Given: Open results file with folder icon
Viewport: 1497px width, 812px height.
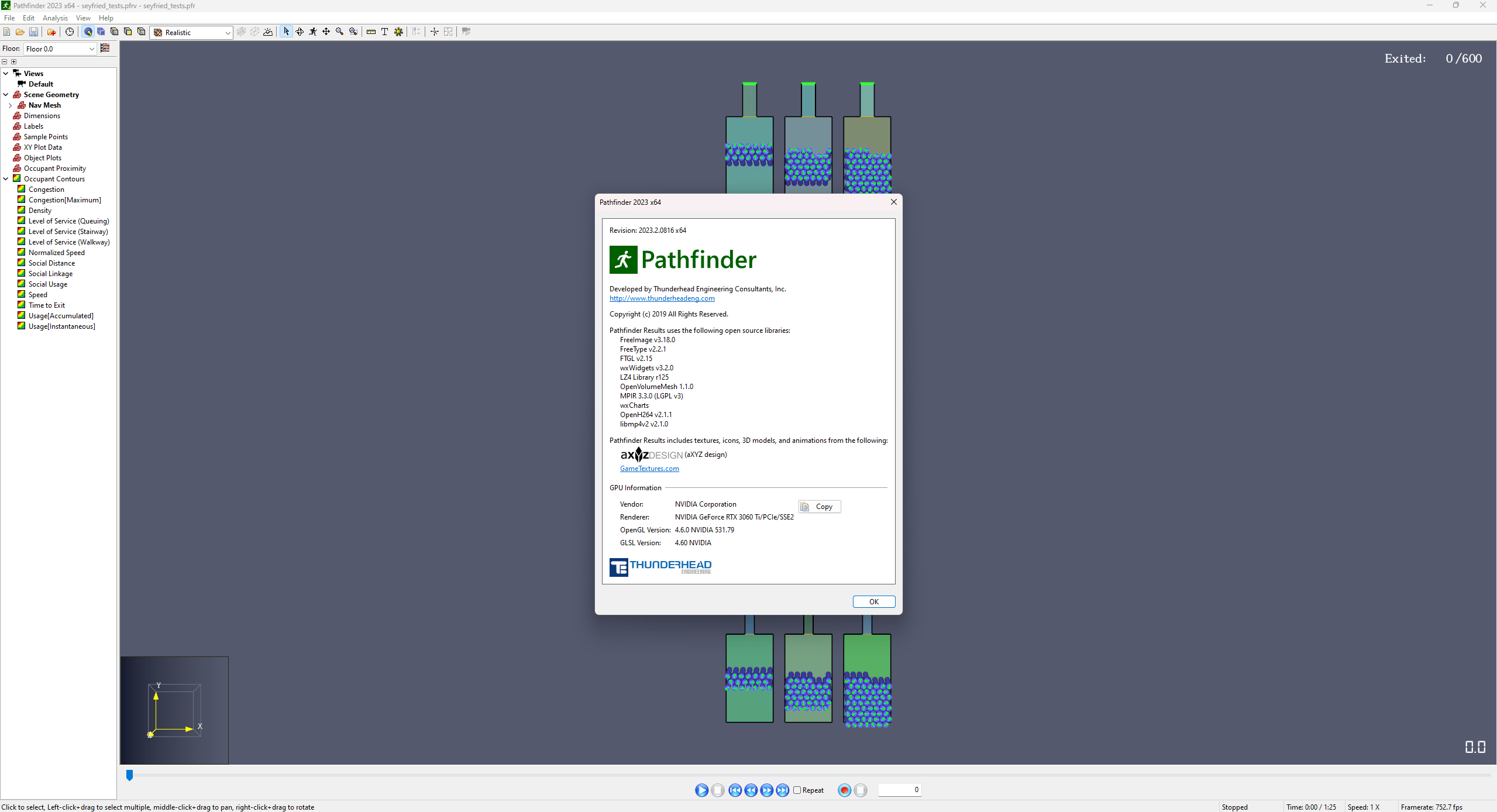Looking at the screenshot, I should click(20, 32).
